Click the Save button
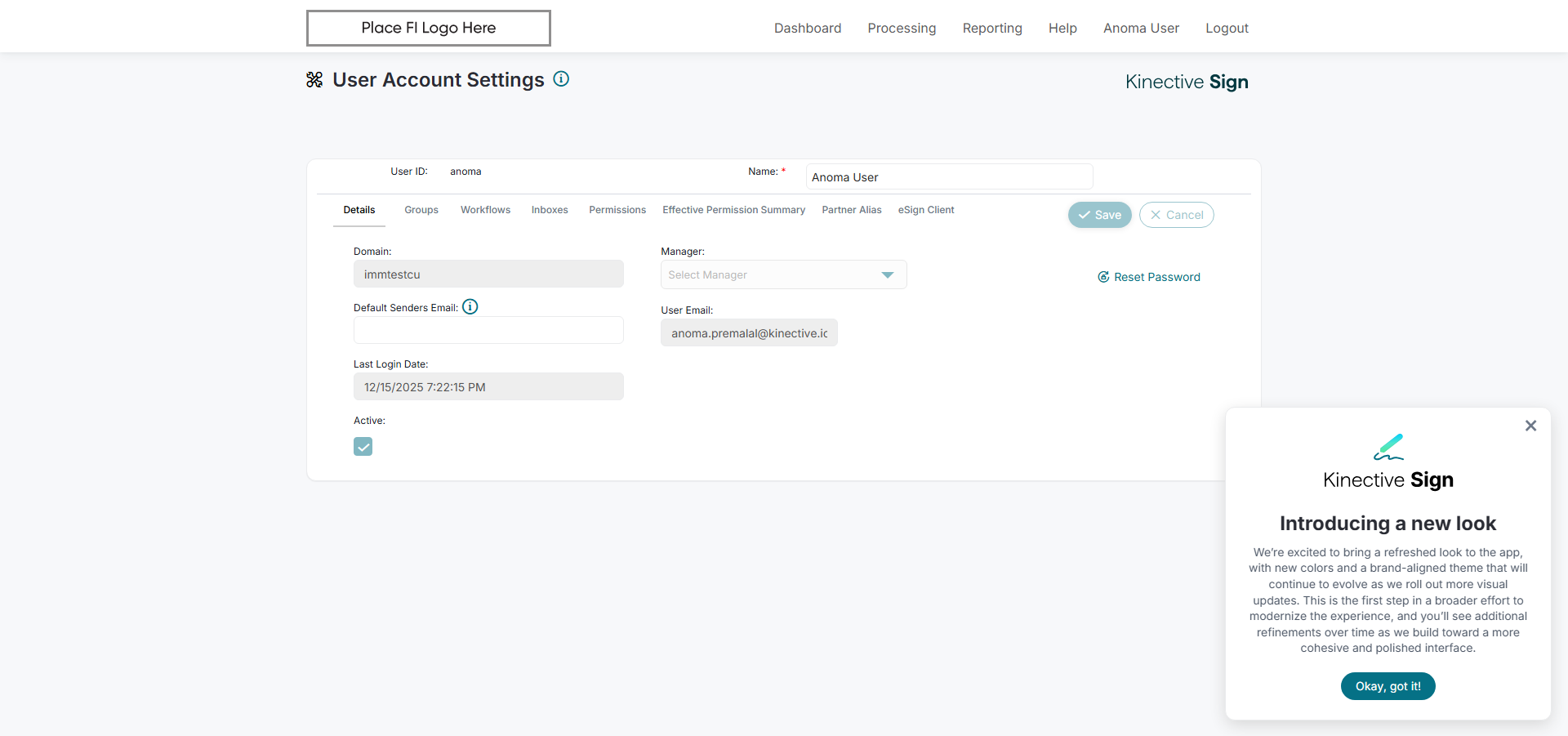This screenshot has height=736, width=1568. point(1099,215)
